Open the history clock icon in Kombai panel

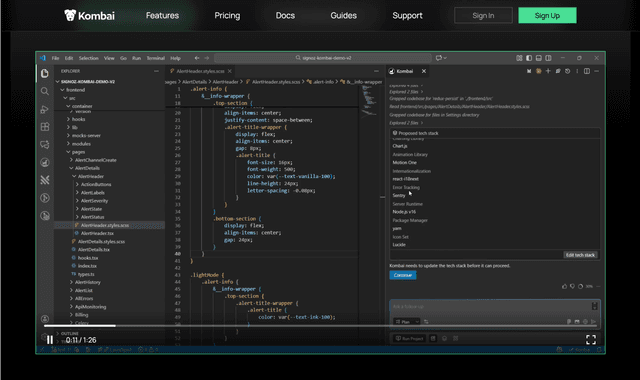(567, 71)
